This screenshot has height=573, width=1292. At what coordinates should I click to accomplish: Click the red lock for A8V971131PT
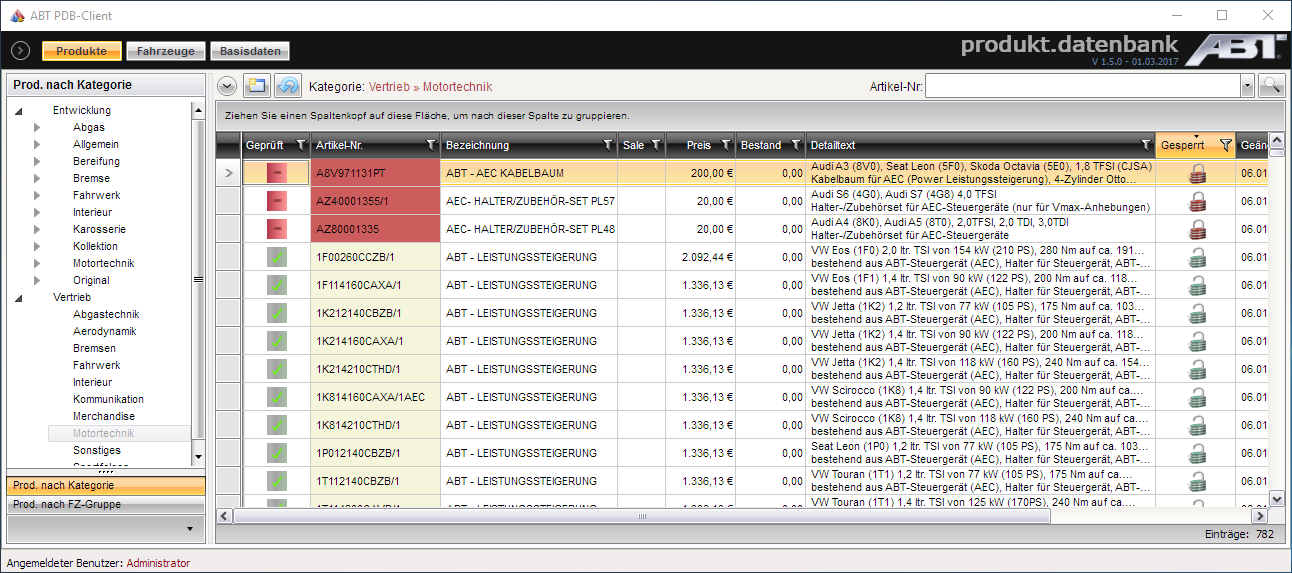[x=1196, y=173]
